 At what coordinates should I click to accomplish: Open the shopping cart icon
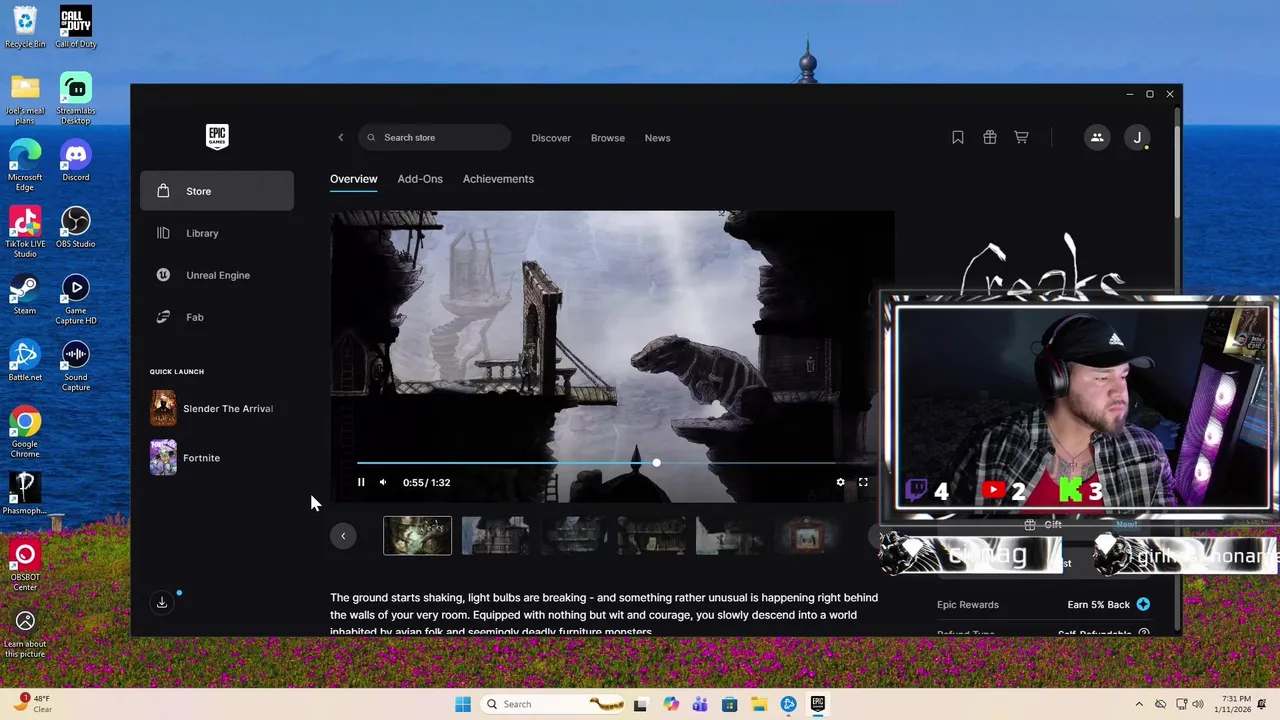tap(1021, 138)
